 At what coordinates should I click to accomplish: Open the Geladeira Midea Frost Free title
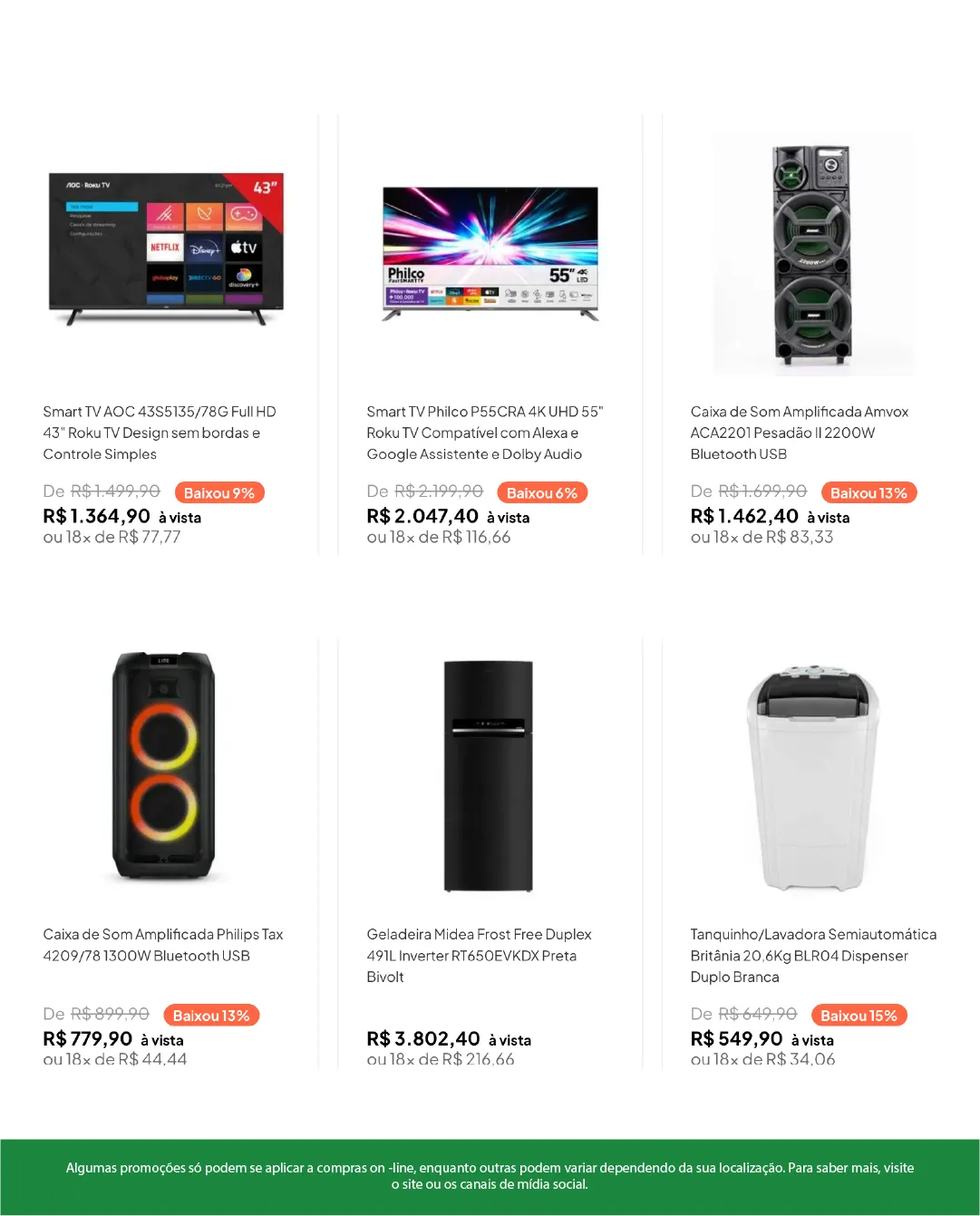479,955
